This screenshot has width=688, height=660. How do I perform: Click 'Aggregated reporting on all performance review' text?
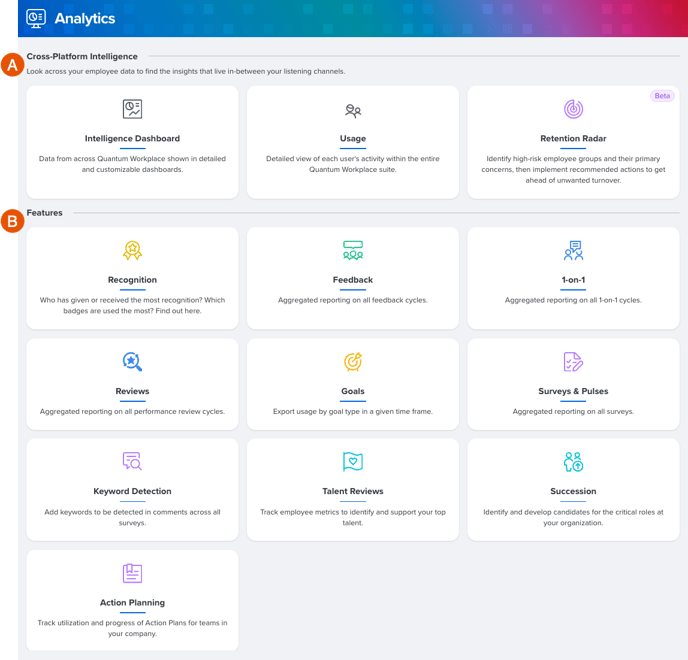pyautogui.click(x=132, y=411)
